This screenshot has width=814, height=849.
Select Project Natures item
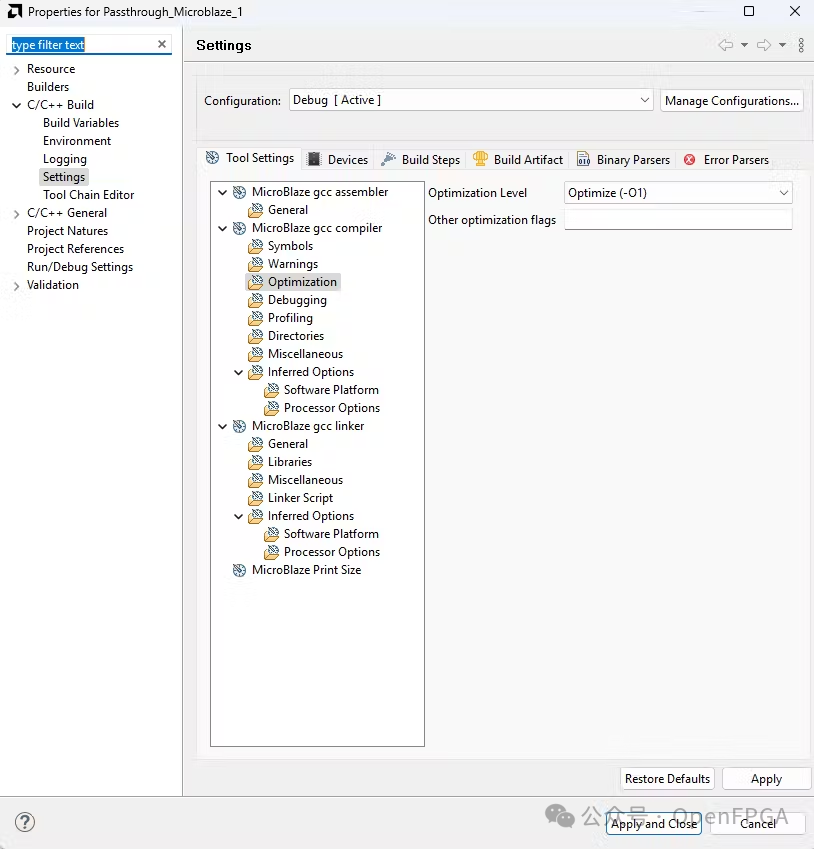pos(68,231)
